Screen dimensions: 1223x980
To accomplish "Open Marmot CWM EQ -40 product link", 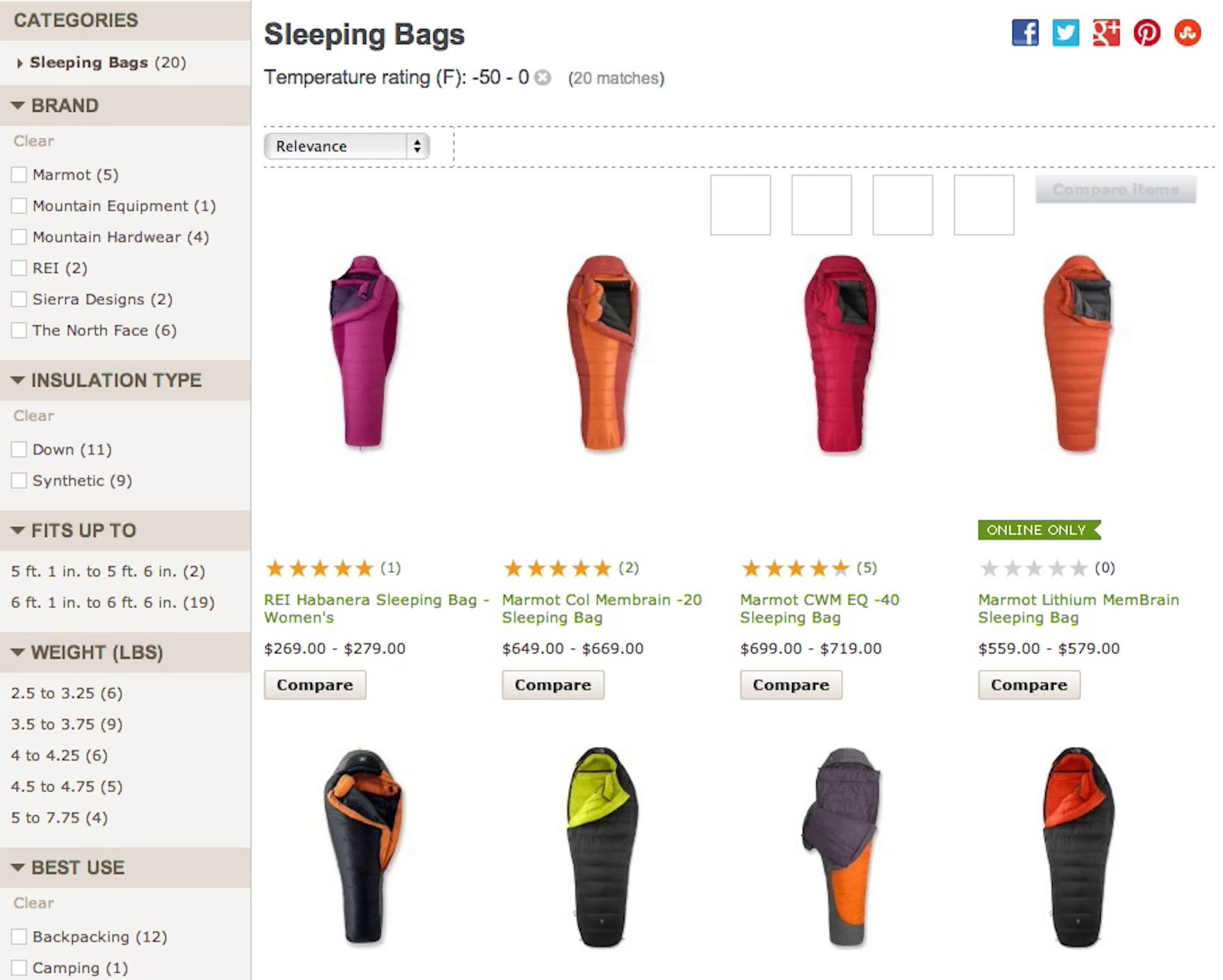I will [819, 608].
